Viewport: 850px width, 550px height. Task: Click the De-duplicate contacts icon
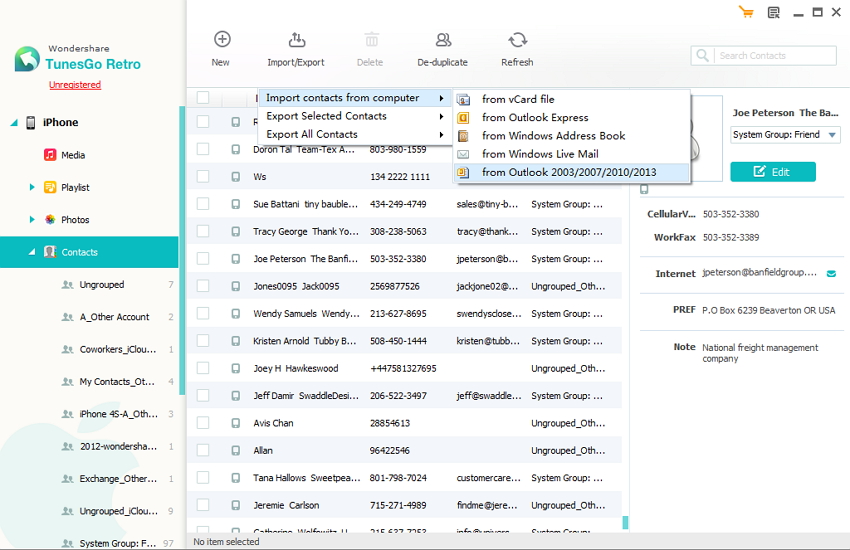(442, 40)
